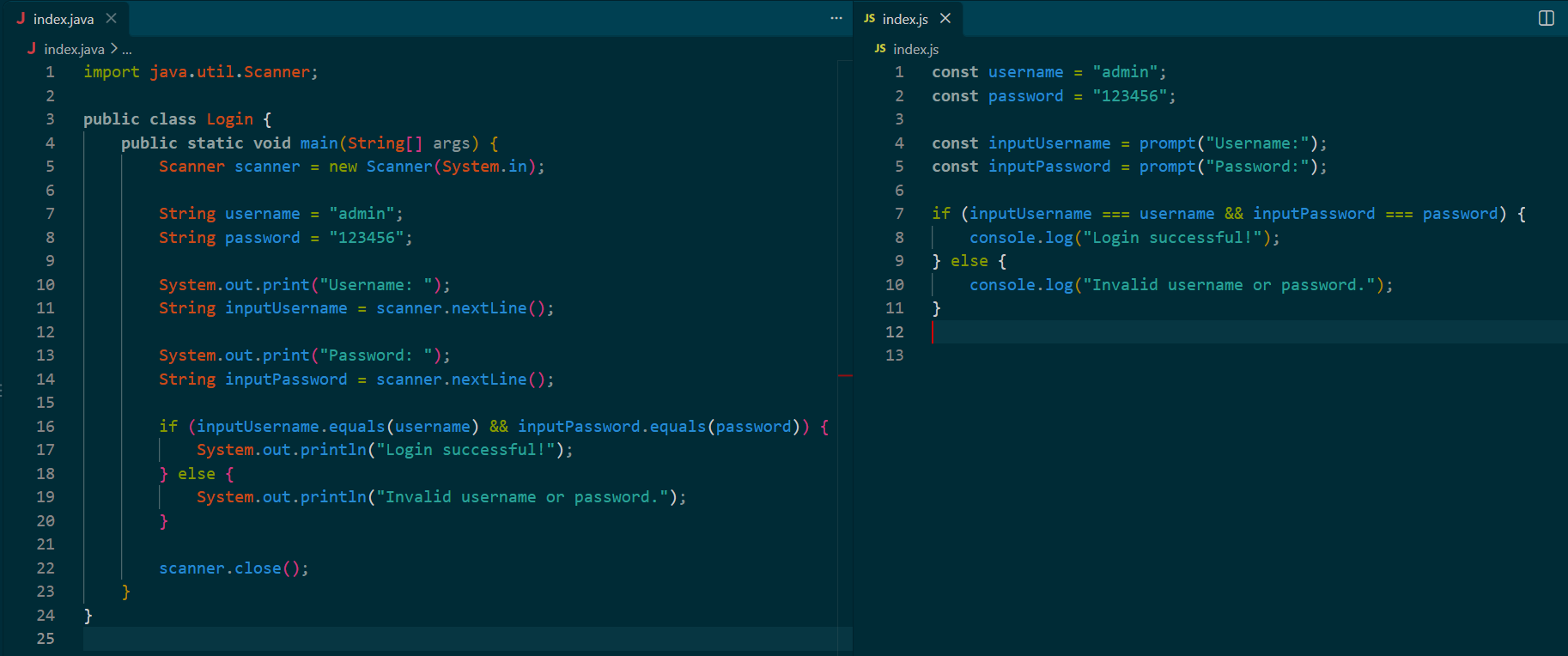Activate the index.js editor tab
This screenshot has height=656, width=1568.
(908, 19)
